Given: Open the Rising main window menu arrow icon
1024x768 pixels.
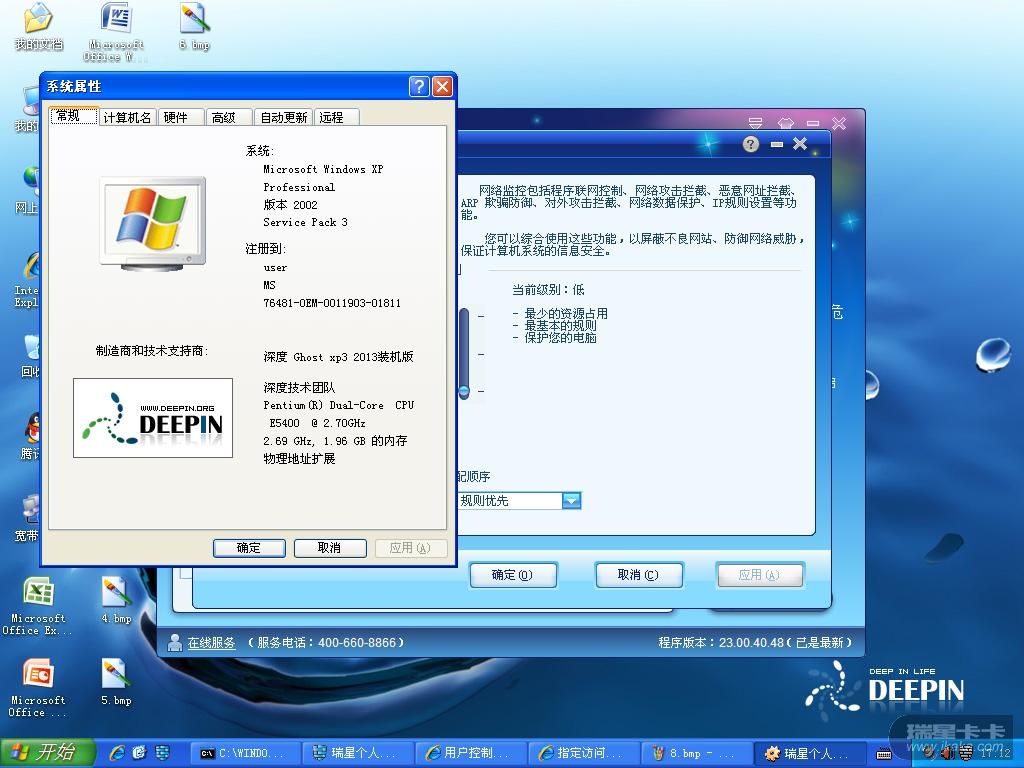Looking at the screenshot, I should pyautogui.click(x=756, y=123).
